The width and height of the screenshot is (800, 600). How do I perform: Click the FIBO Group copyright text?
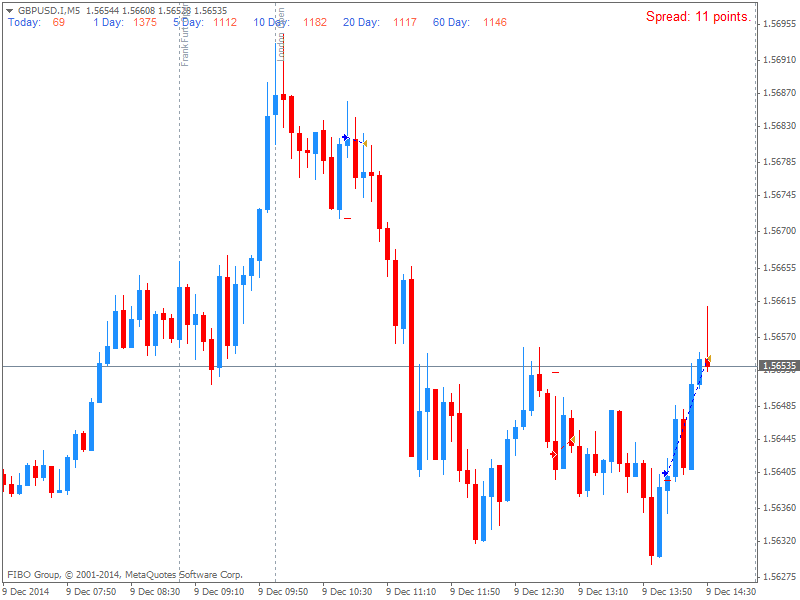[125, 574]
